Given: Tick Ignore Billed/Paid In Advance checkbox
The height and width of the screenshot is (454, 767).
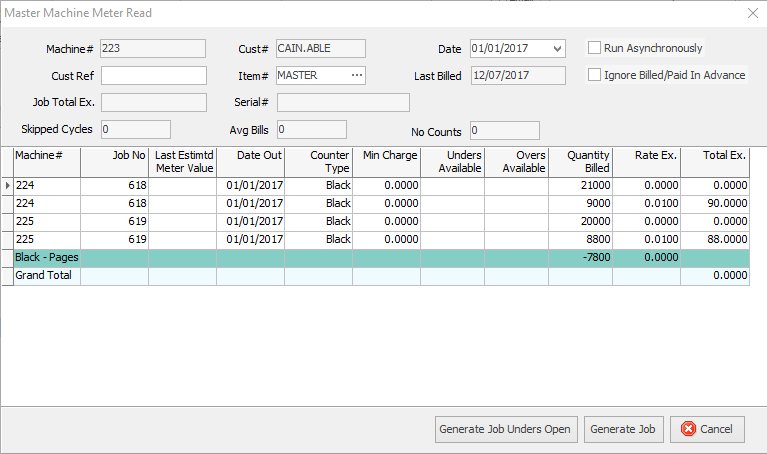Looking at the screenshot, I should point(594,75).
